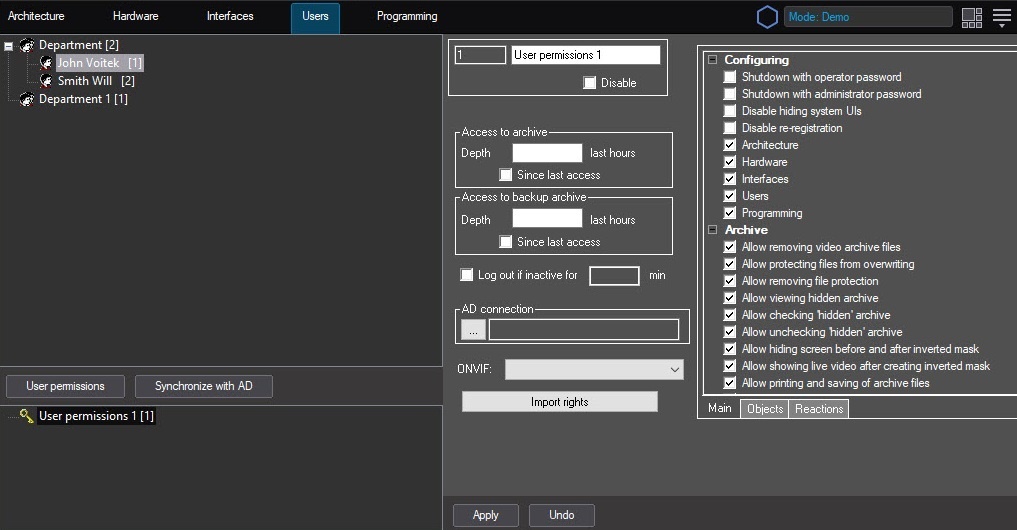Select the Department [2] tree label
Image resolution: width=1017 pixels, height=530 pixels.
[78, 45]
